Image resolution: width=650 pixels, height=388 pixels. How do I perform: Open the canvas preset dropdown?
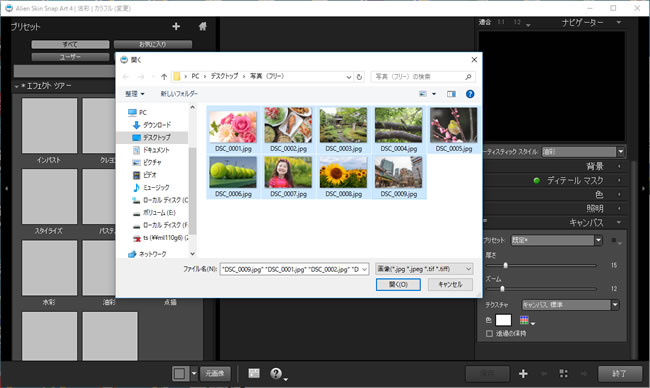tap(556, 240)
